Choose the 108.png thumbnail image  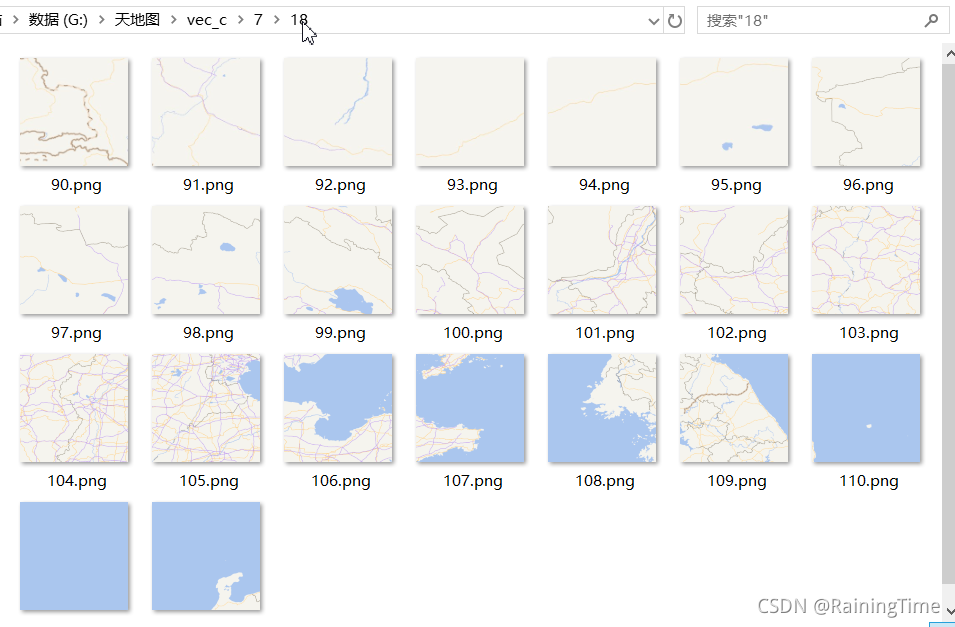[602, 408]
